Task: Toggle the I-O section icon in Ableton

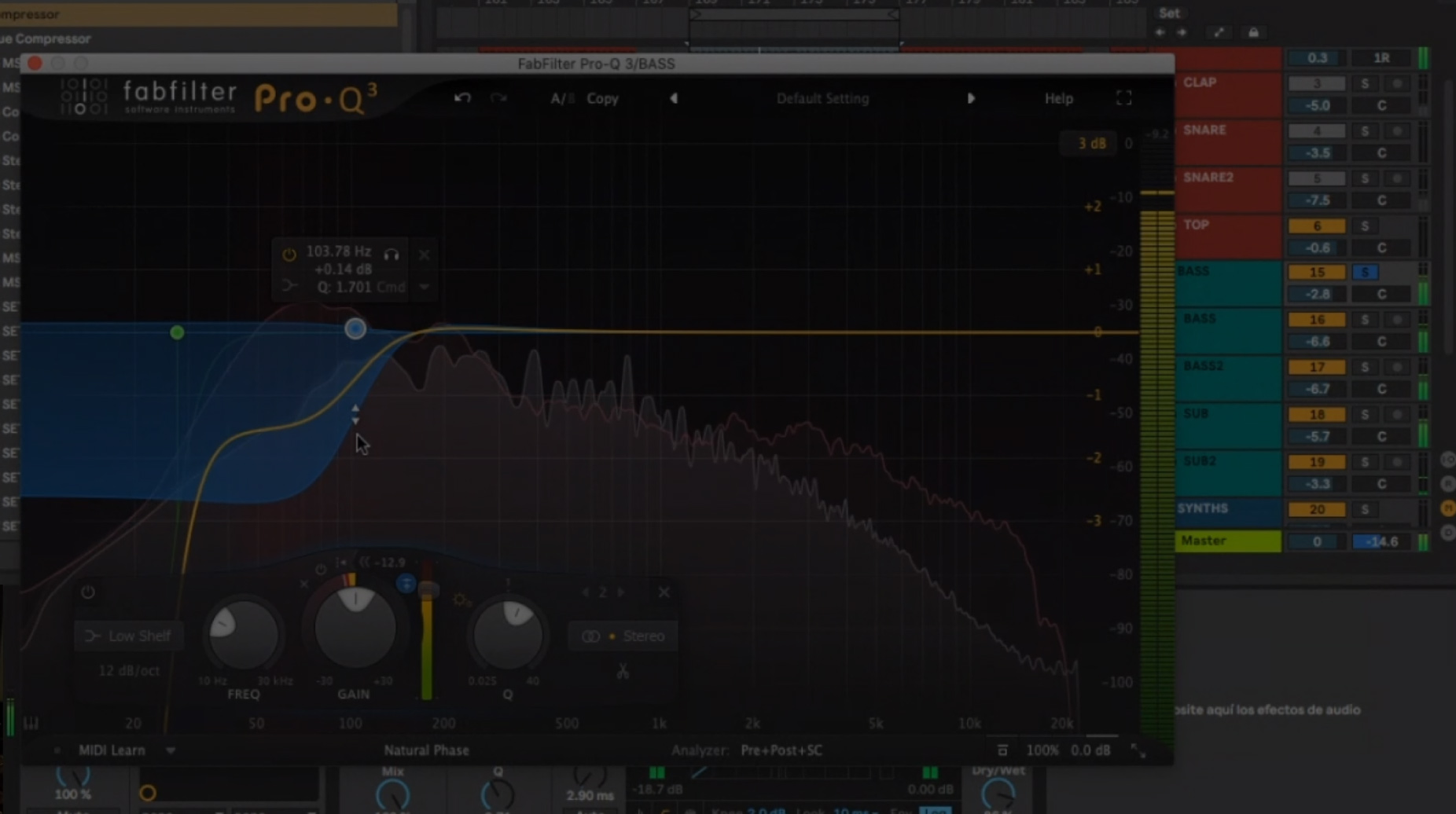Action: point(1448,460)
